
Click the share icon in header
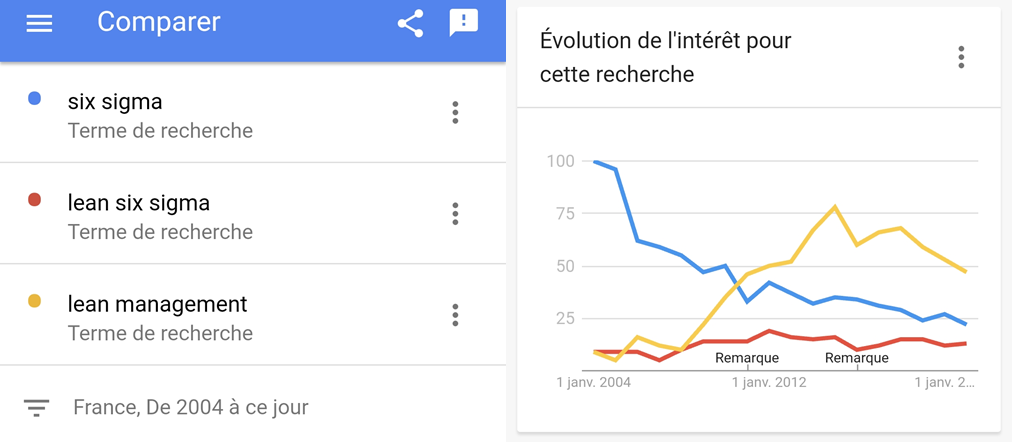pyautogui.click(x=410, y=23)
